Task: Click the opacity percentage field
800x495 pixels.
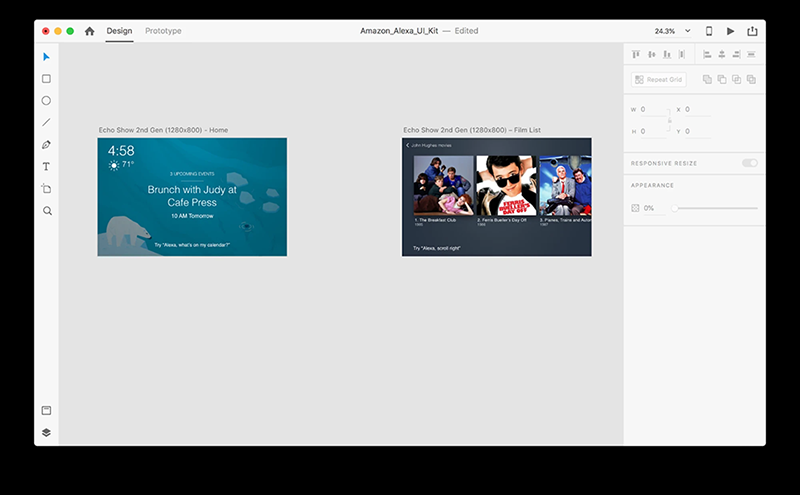Action: coord(654,208)
